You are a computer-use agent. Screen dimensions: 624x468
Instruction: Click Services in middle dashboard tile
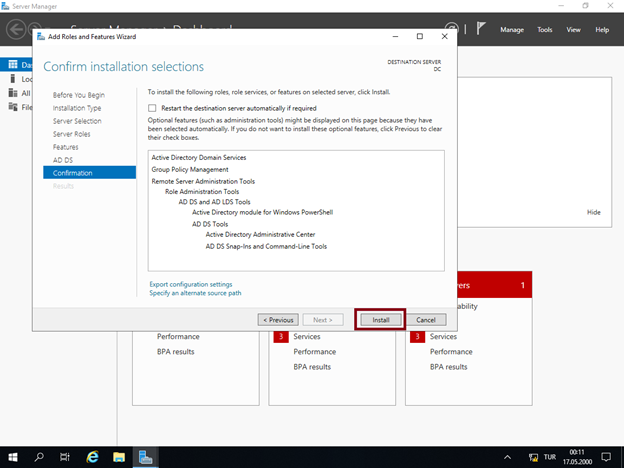click(x=307, y=337)
